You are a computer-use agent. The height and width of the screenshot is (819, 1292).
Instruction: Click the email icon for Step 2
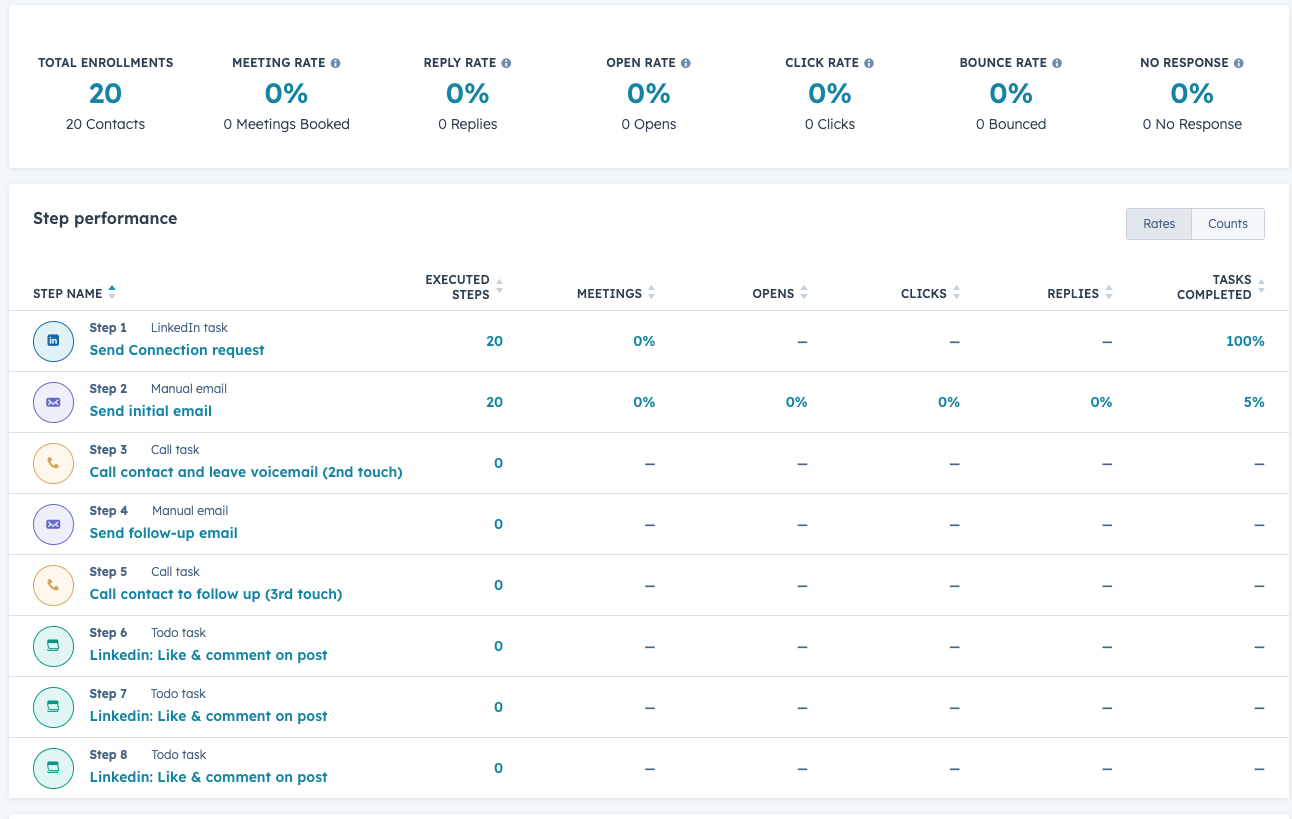53,402
